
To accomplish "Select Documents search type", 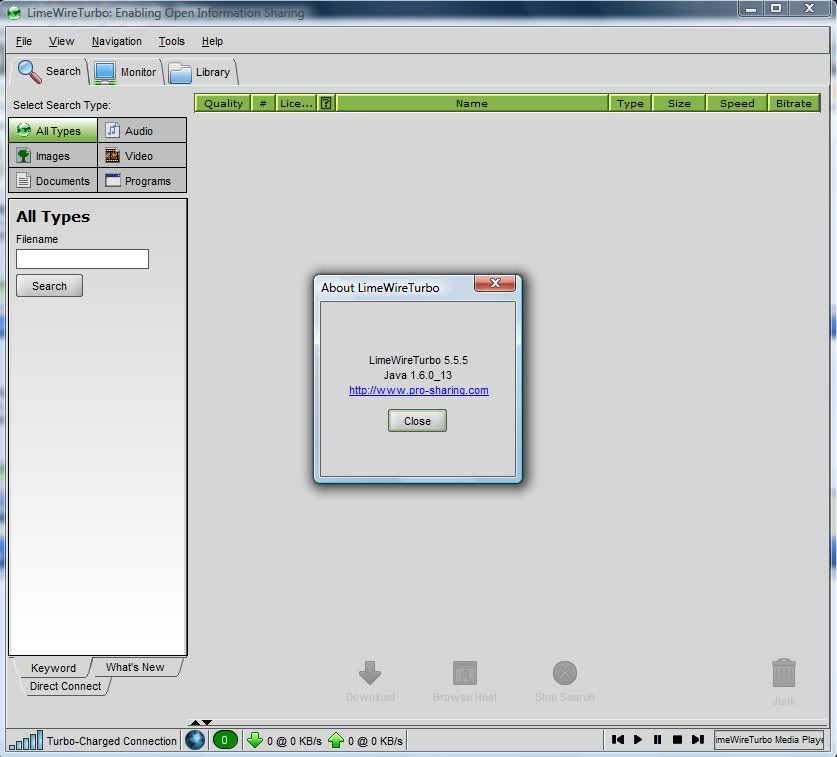I will coord(53,180).
